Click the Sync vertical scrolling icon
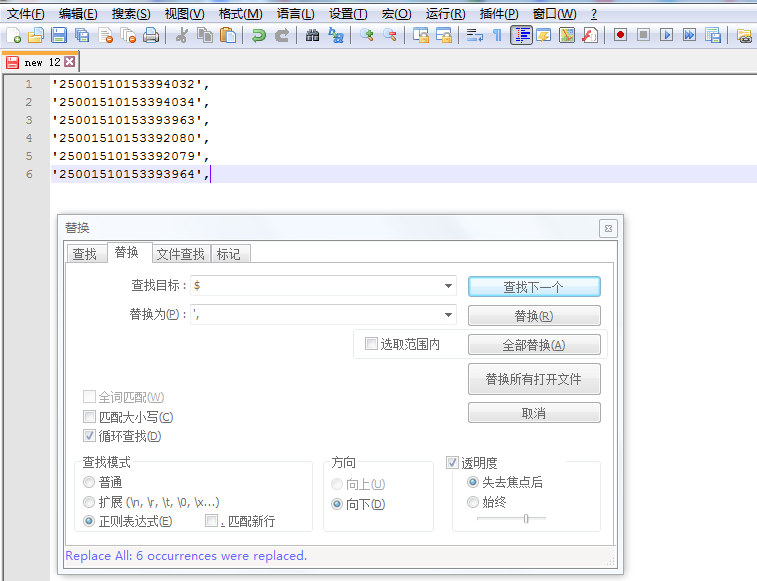This screenshot has width=757, height=581. point(421,35)
